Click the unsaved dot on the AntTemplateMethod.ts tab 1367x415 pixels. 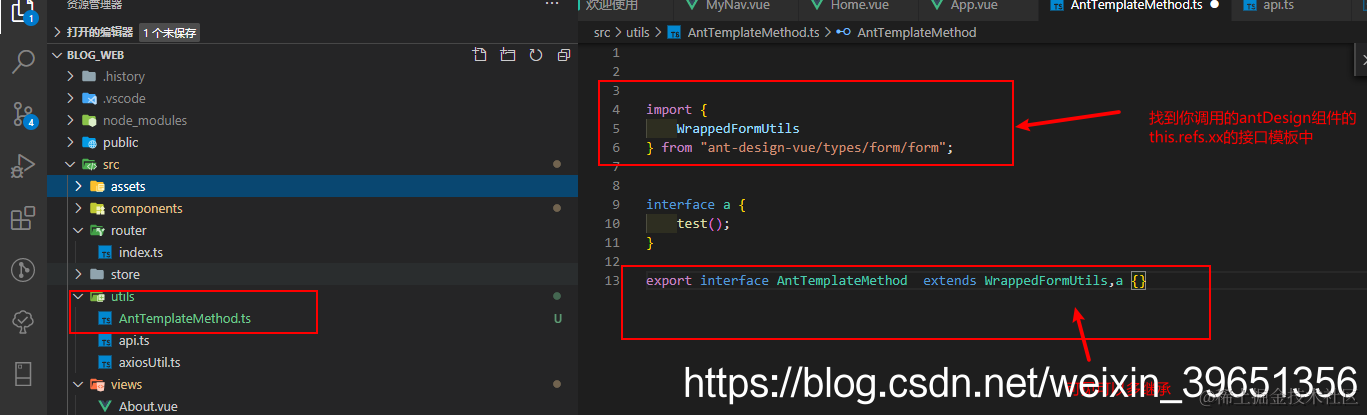(x=1214, y=5)
